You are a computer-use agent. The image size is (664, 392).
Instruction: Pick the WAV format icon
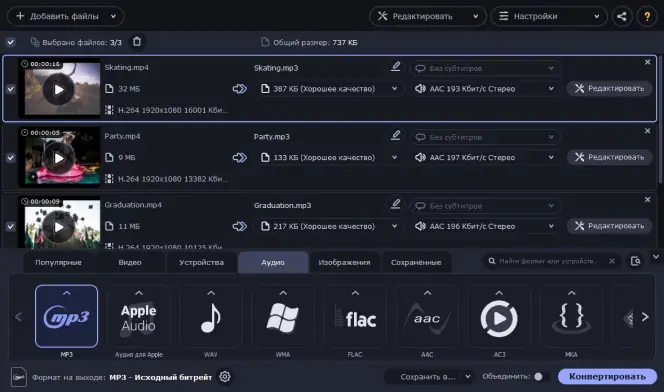tap(210, 316)
